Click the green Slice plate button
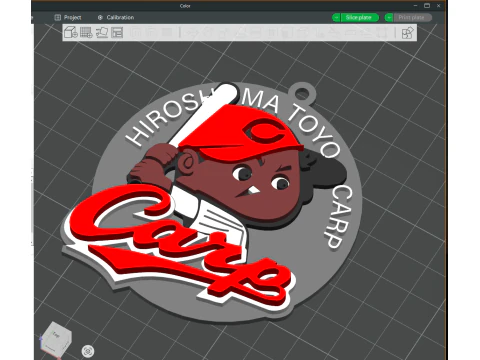Image resolution: width=480 pixels, height=360 pixels. pos(360,17)
